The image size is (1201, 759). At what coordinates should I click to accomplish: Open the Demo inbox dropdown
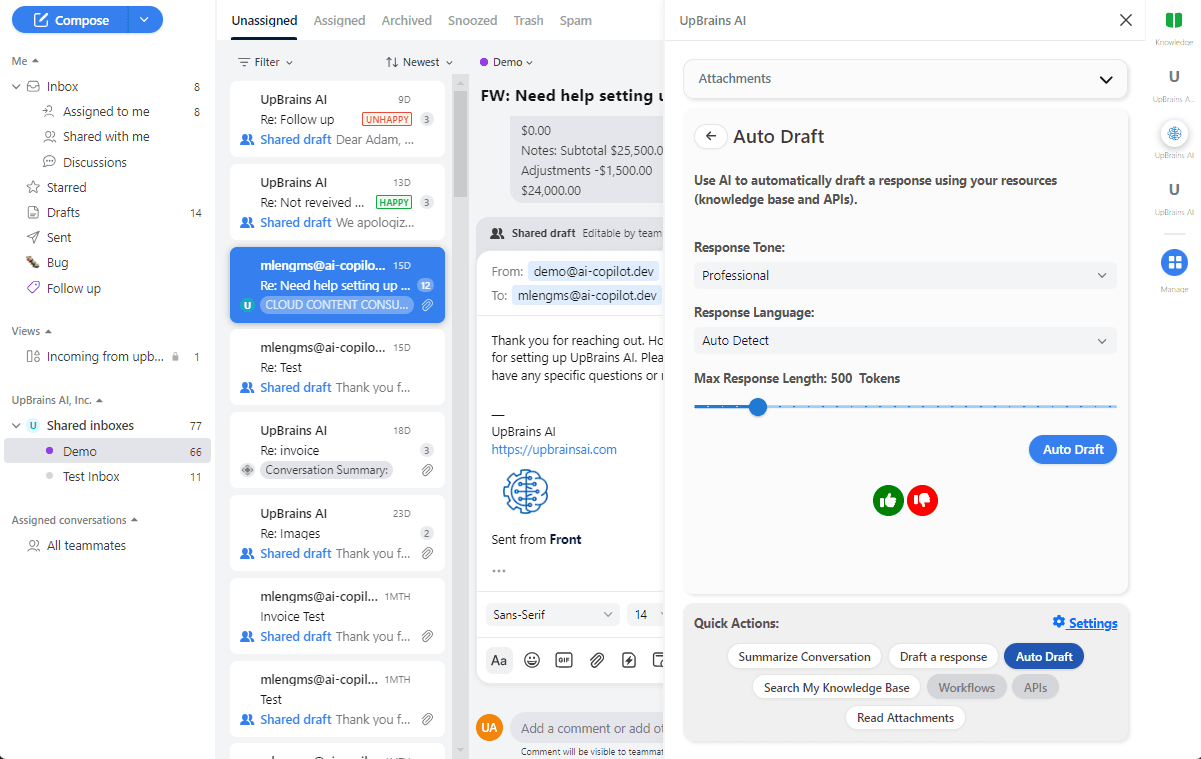pyautogui.click(x=507, y=62)
